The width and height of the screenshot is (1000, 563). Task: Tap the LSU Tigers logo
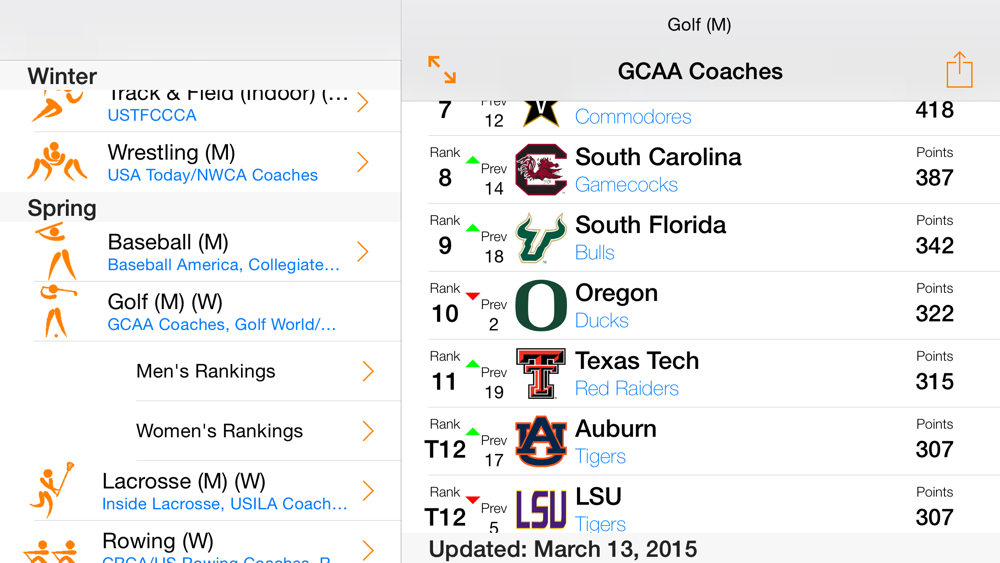tap(541, 509)
